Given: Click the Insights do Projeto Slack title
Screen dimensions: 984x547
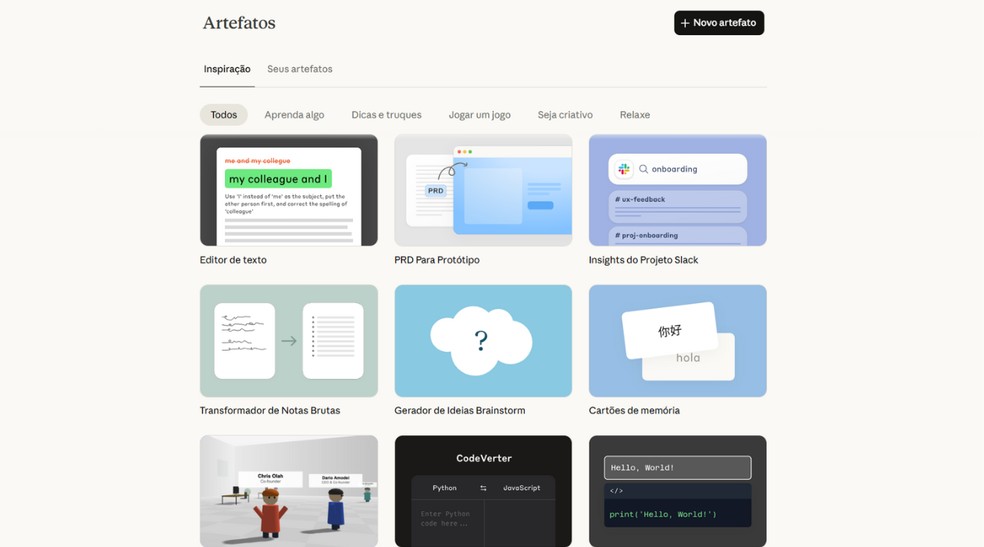Looking at the screenshot, I should pos(643,260).
